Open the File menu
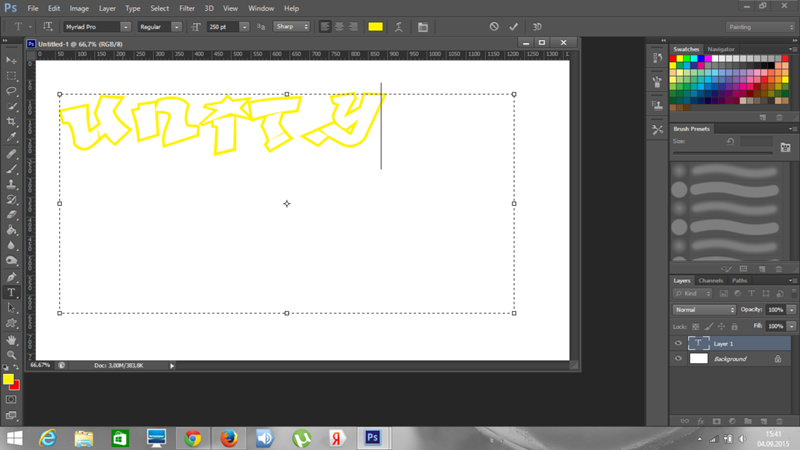Screen dimensions: 800x450 pyautogui.click(x=33, y=8)
